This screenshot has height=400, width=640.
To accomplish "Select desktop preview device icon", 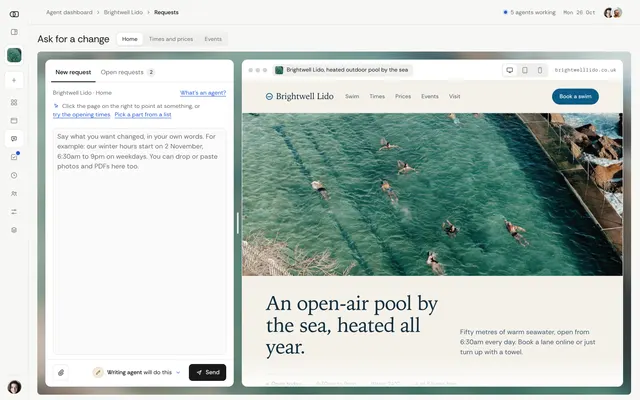I will [509, 70].
